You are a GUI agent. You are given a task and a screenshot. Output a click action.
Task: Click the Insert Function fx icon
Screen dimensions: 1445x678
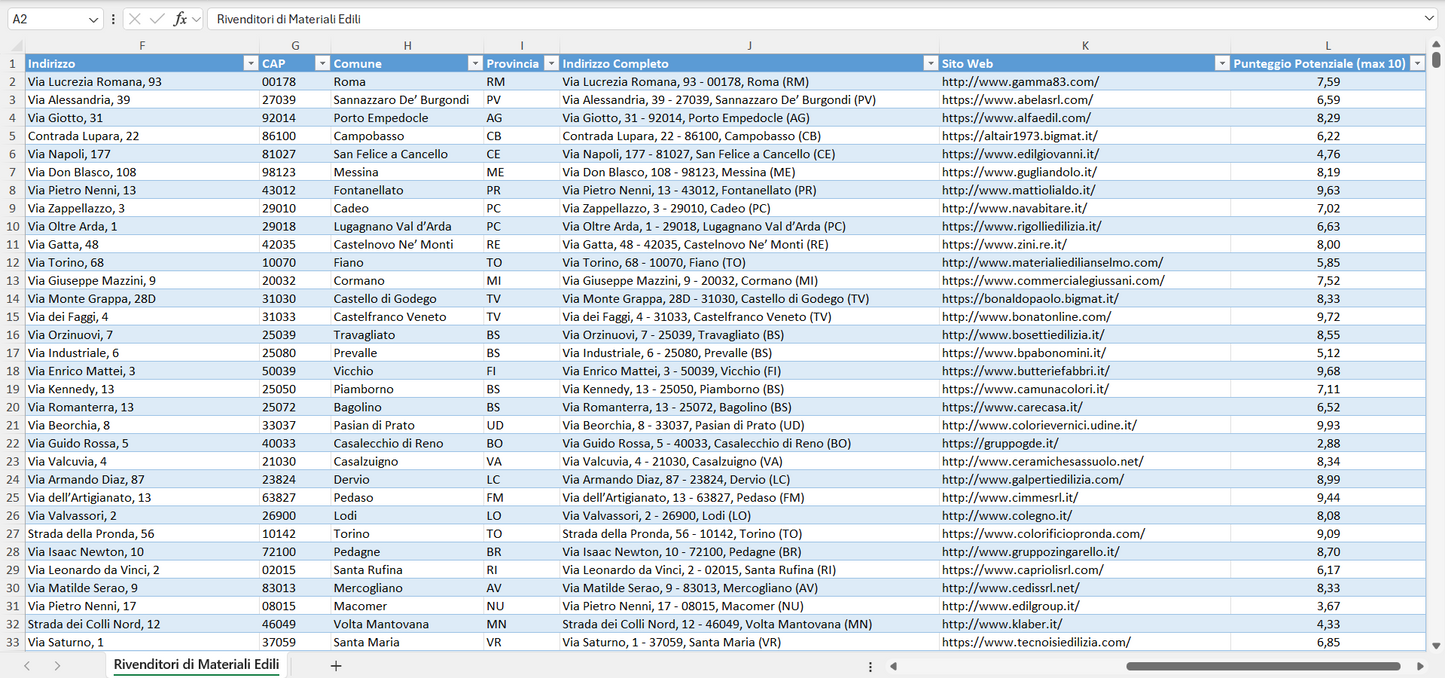pos(180,19)
